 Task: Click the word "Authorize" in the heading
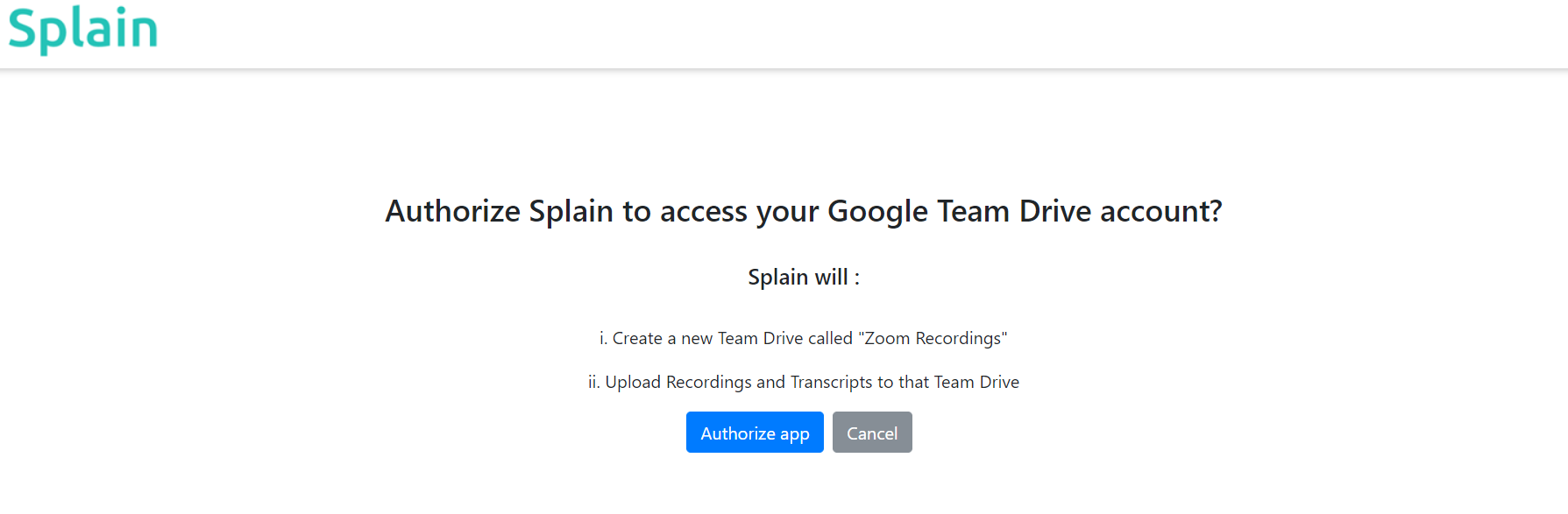point(453,211)
